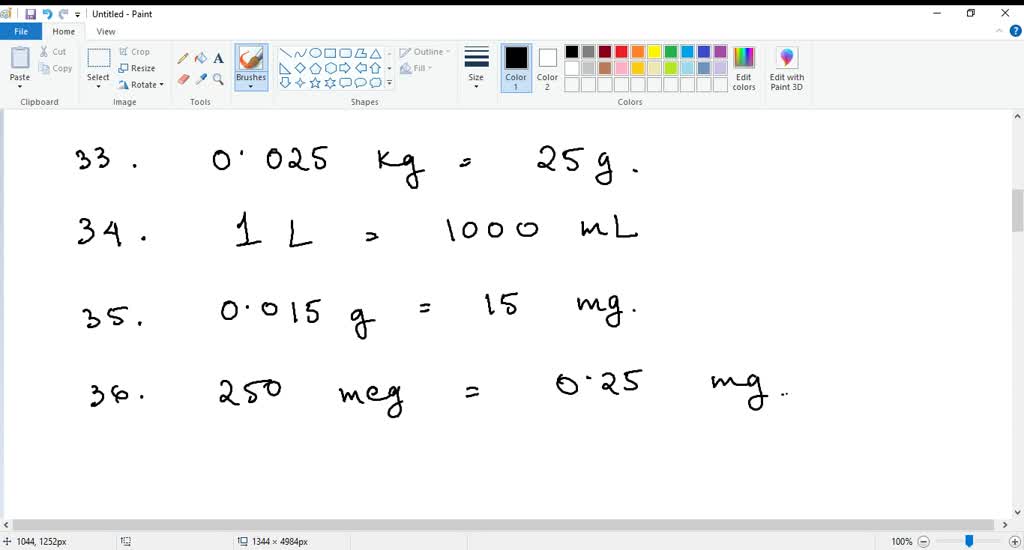Viewport: 1024px width, 550px height.
Task: Open Edit colors dialog
Action: 744,69
